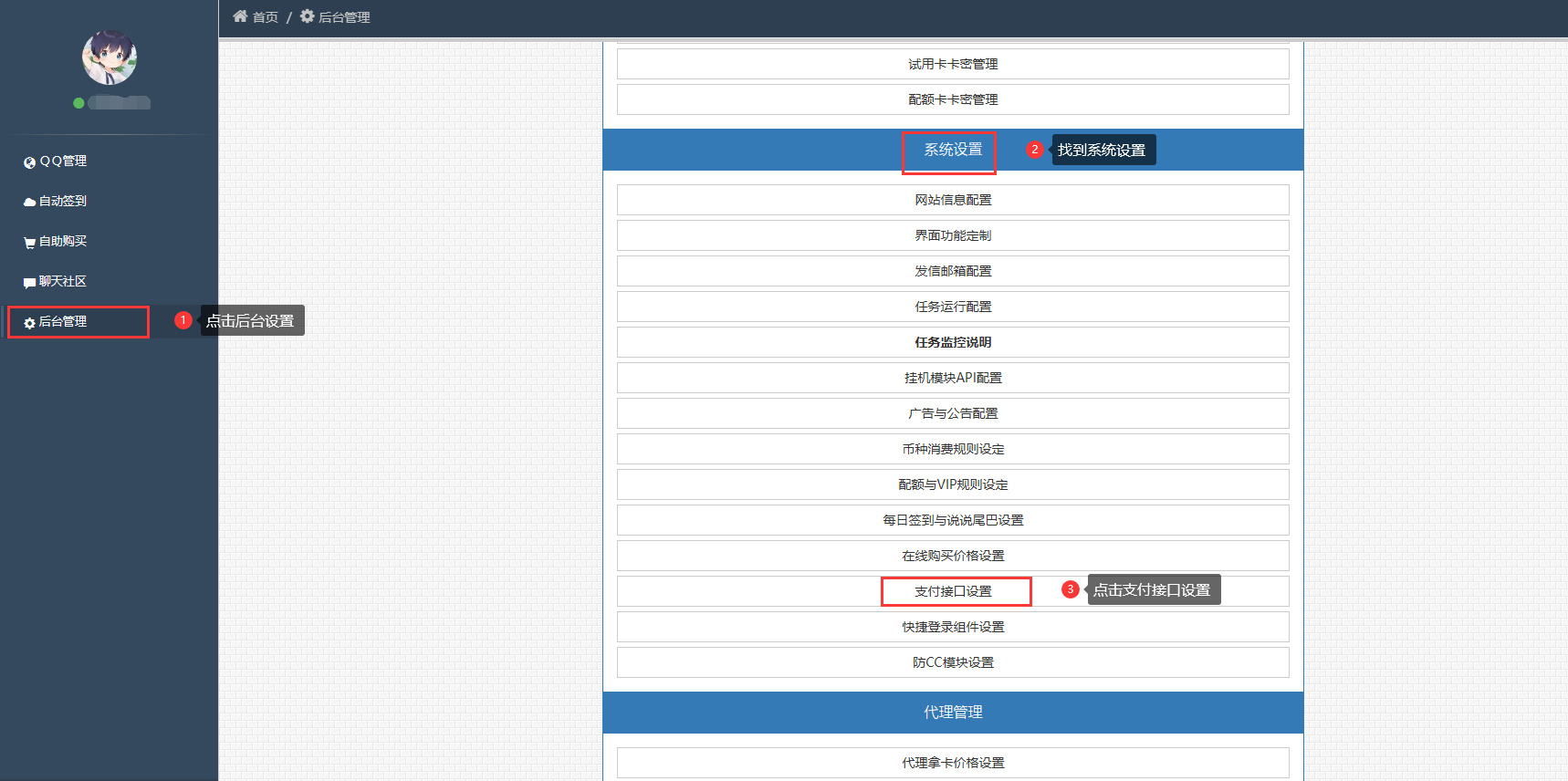This screenshot has width=1568, height=781.
Task: Open 发信邮箱配置 settings
Action: tap(953, 271)
